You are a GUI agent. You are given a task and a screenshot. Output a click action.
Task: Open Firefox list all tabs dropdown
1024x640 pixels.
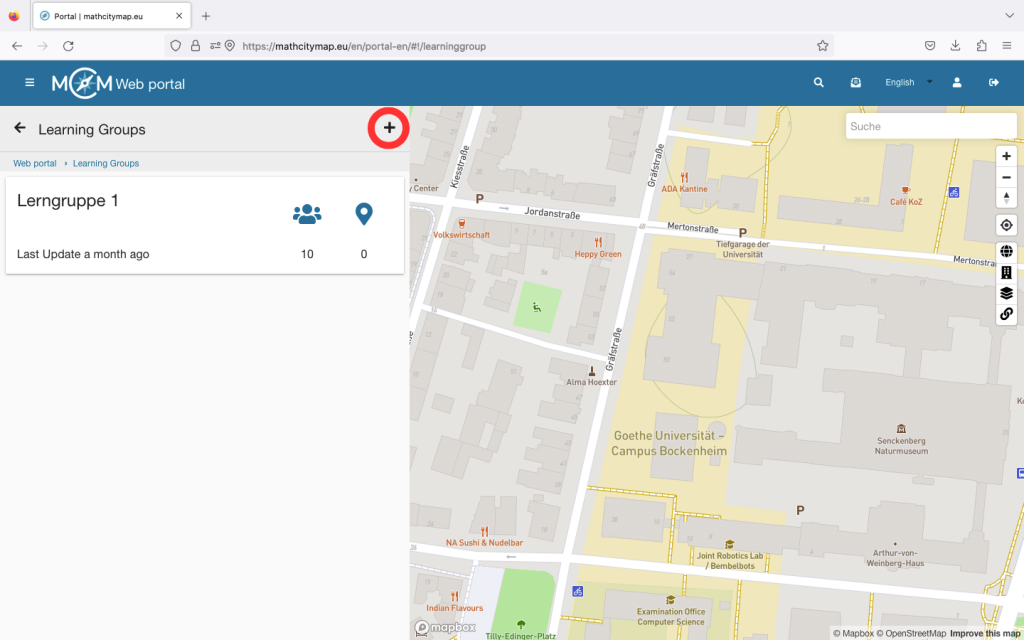pos(1008,16)
